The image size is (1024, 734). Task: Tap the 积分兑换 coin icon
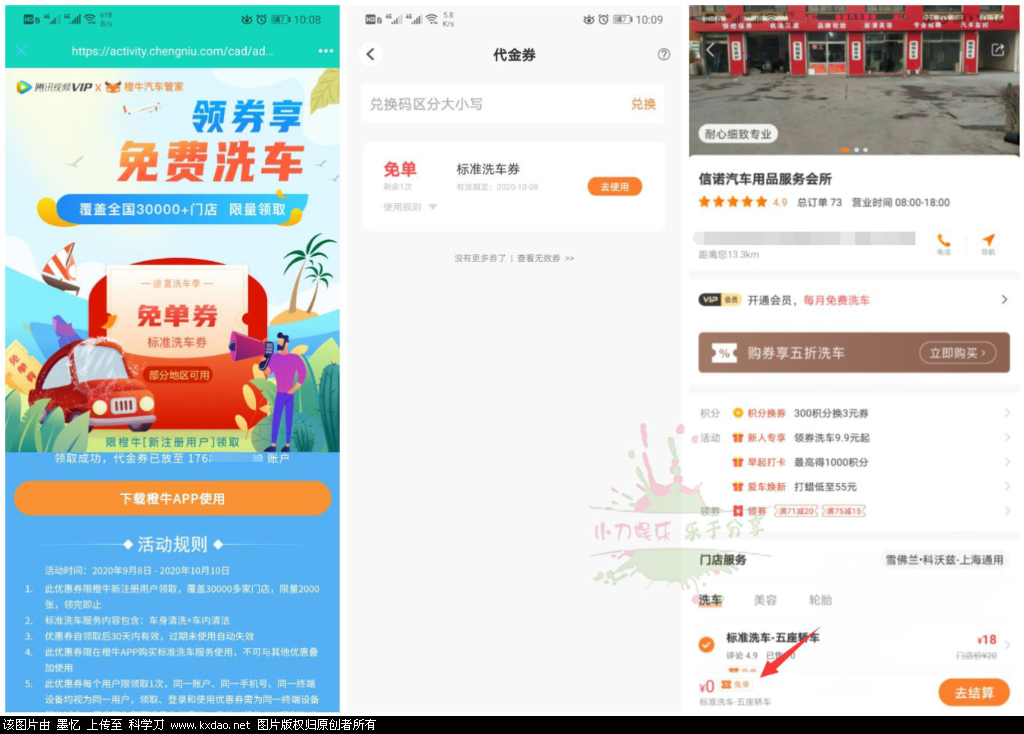pyautogui.click(x=738, y=413)
